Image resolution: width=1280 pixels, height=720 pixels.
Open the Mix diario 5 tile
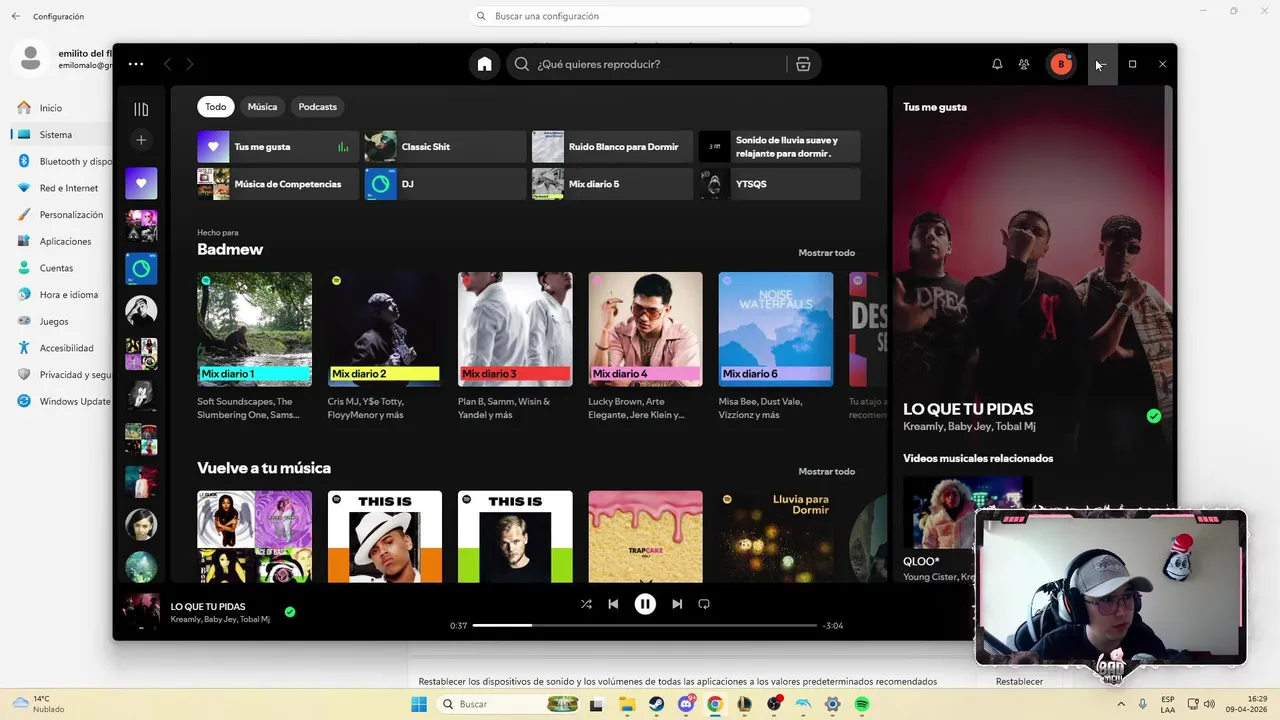(x=612, y=184)
